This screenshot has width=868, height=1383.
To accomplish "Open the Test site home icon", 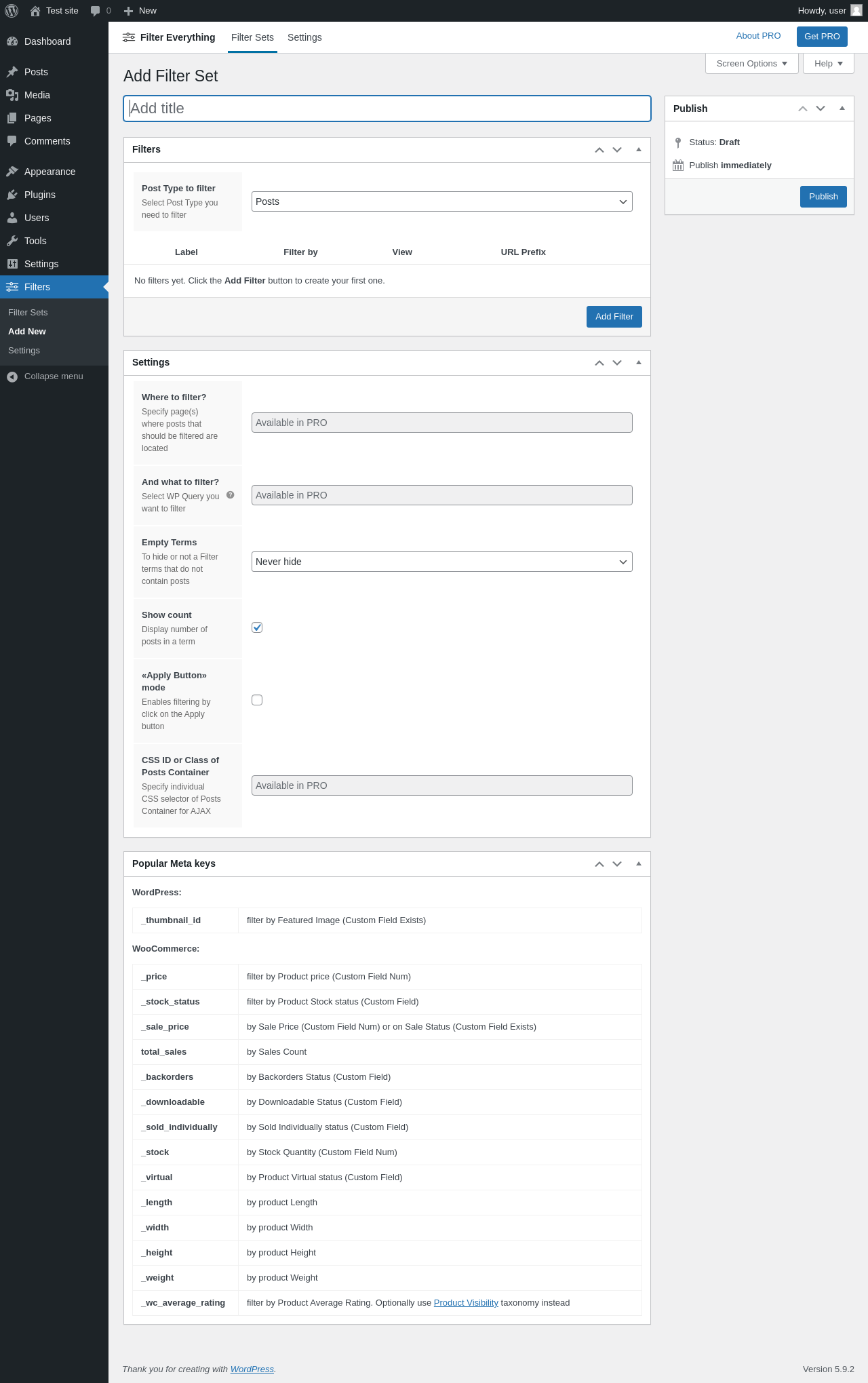I will click(35, 11).
